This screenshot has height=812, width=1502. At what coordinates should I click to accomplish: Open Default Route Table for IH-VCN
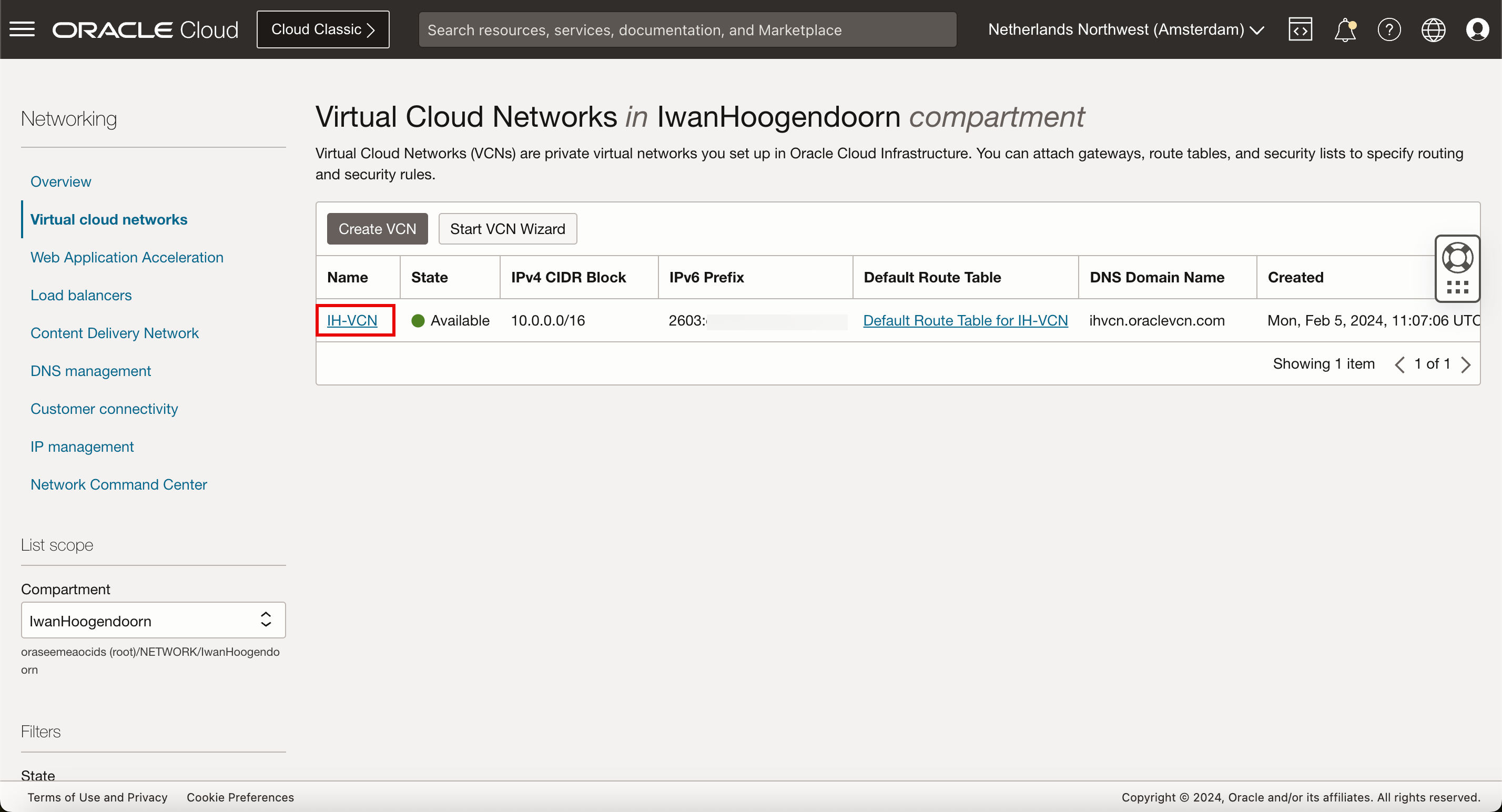click(965, 320)
